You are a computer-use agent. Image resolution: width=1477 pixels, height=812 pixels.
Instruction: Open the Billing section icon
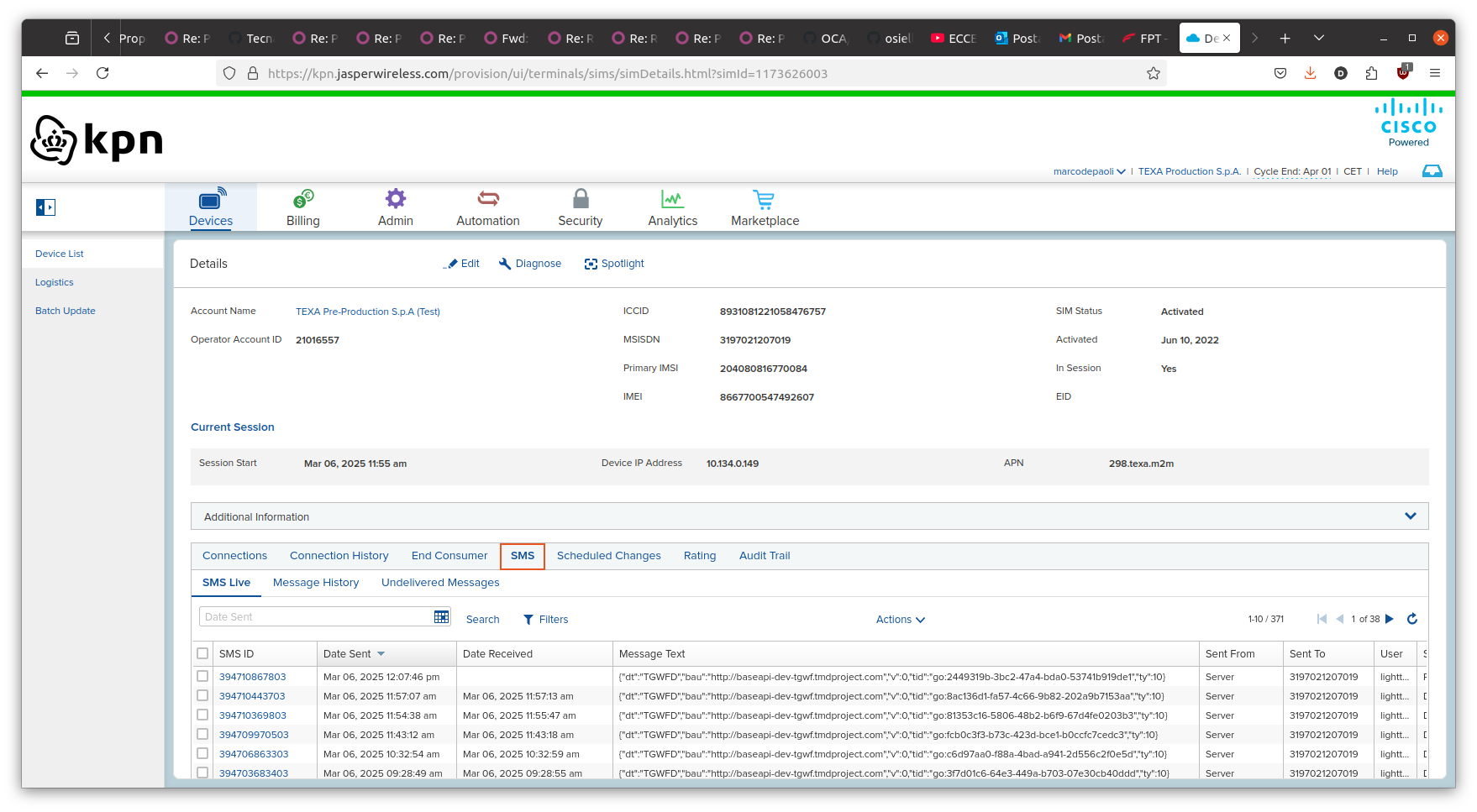(x=303, y=199)
